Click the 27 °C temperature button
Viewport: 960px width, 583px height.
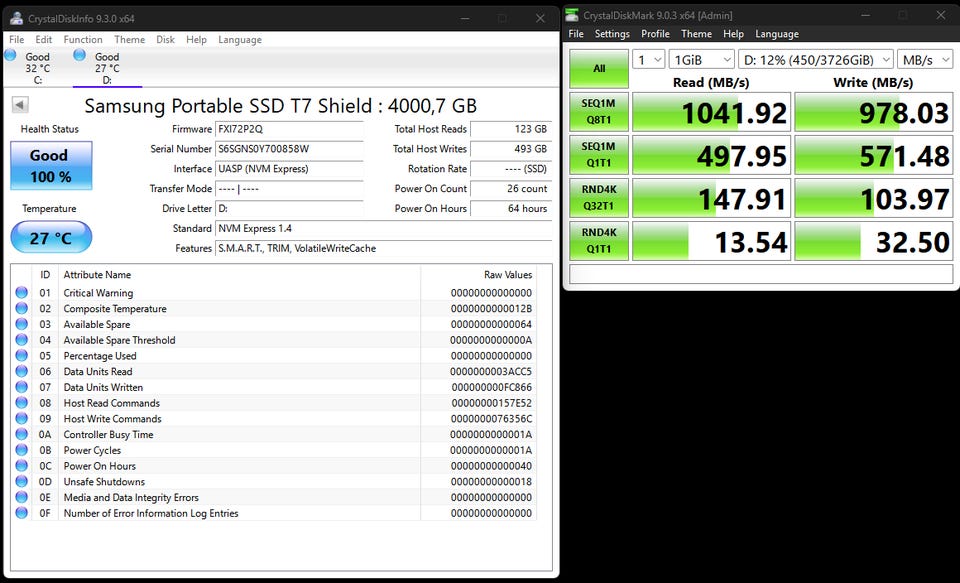(51, 237)
